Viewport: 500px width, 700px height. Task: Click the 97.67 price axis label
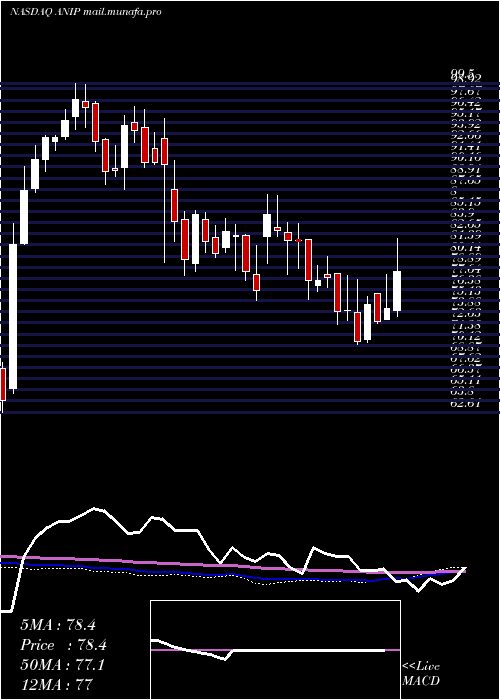pos(464,92)
